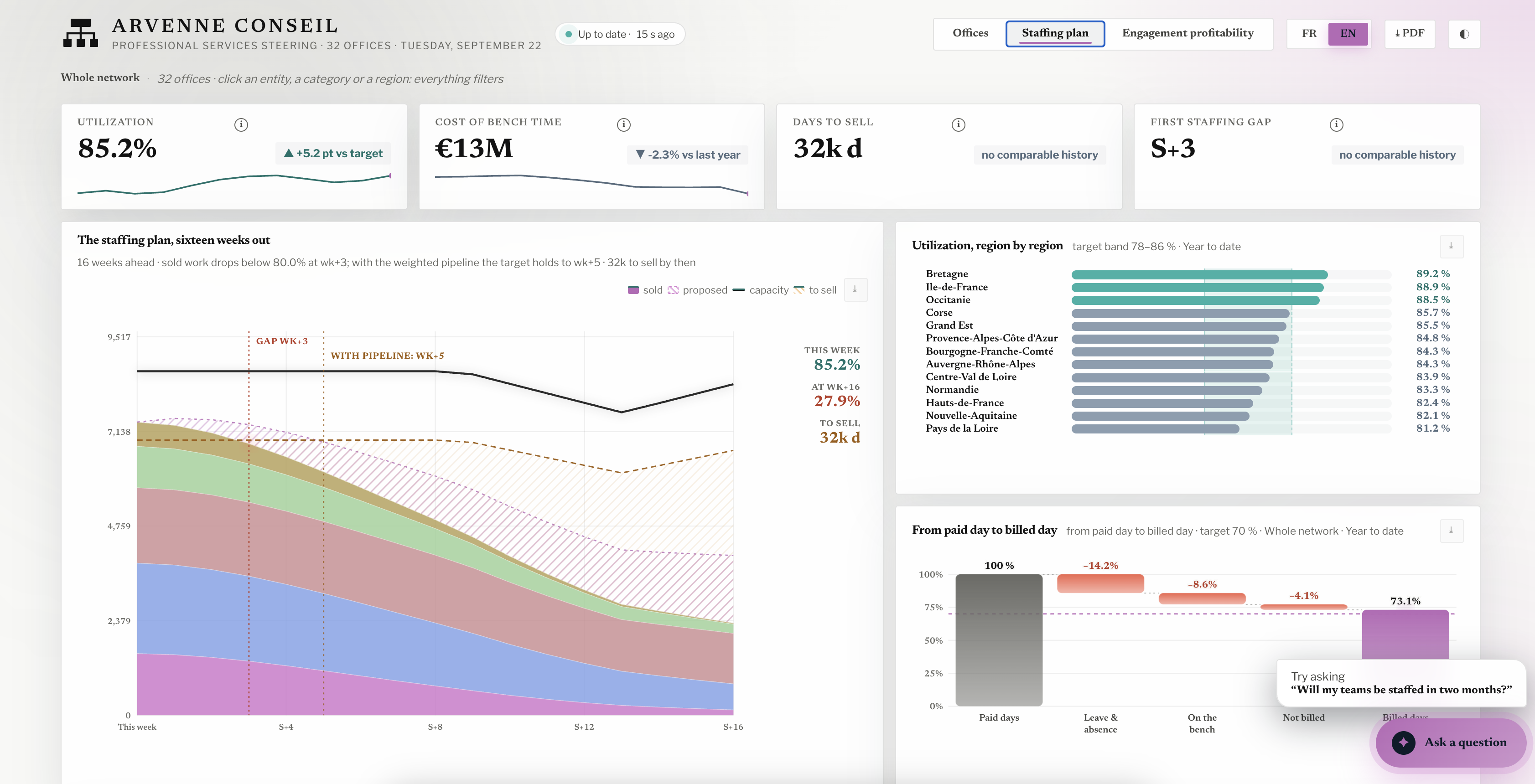
Task: Filter by Ile-de-France region
Action: pos(956,287)
